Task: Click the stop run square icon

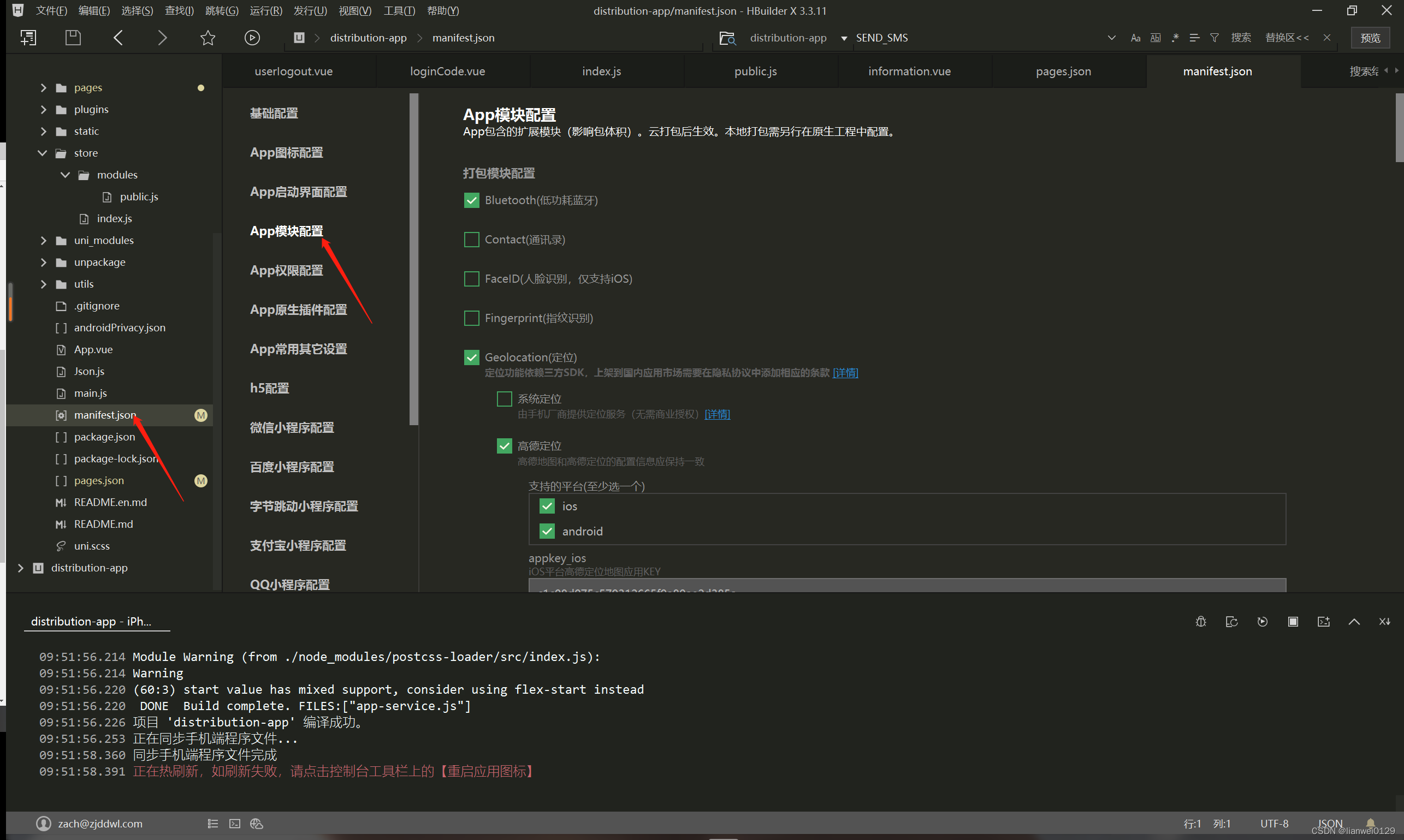Action: point(1293,622)
